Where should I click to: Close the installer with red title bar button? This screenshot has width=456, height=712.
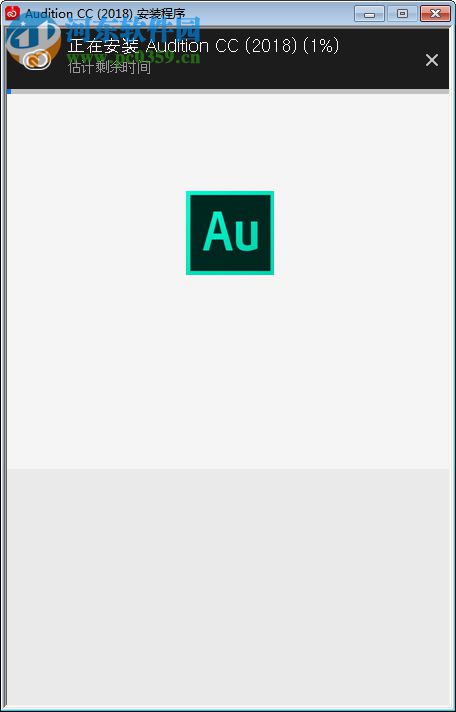coord(435,14)
